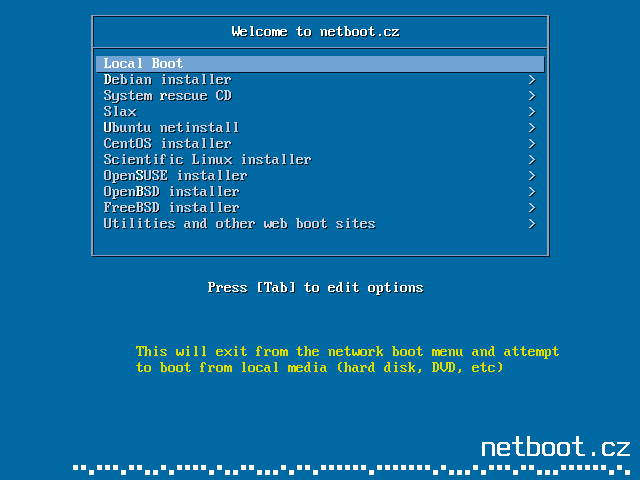The image size is (640, 480).
Task: Open the OpenSUSE installer entry
Action: 175,176
